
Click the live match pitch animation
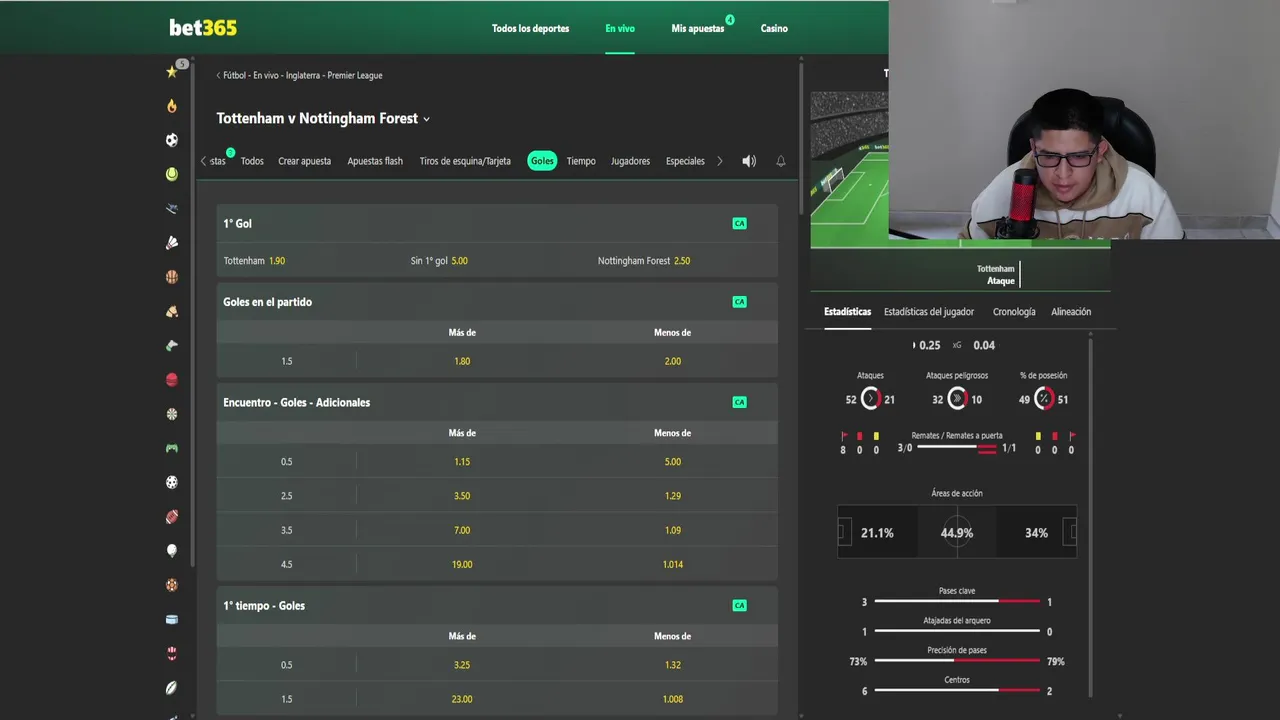point(849,170)
